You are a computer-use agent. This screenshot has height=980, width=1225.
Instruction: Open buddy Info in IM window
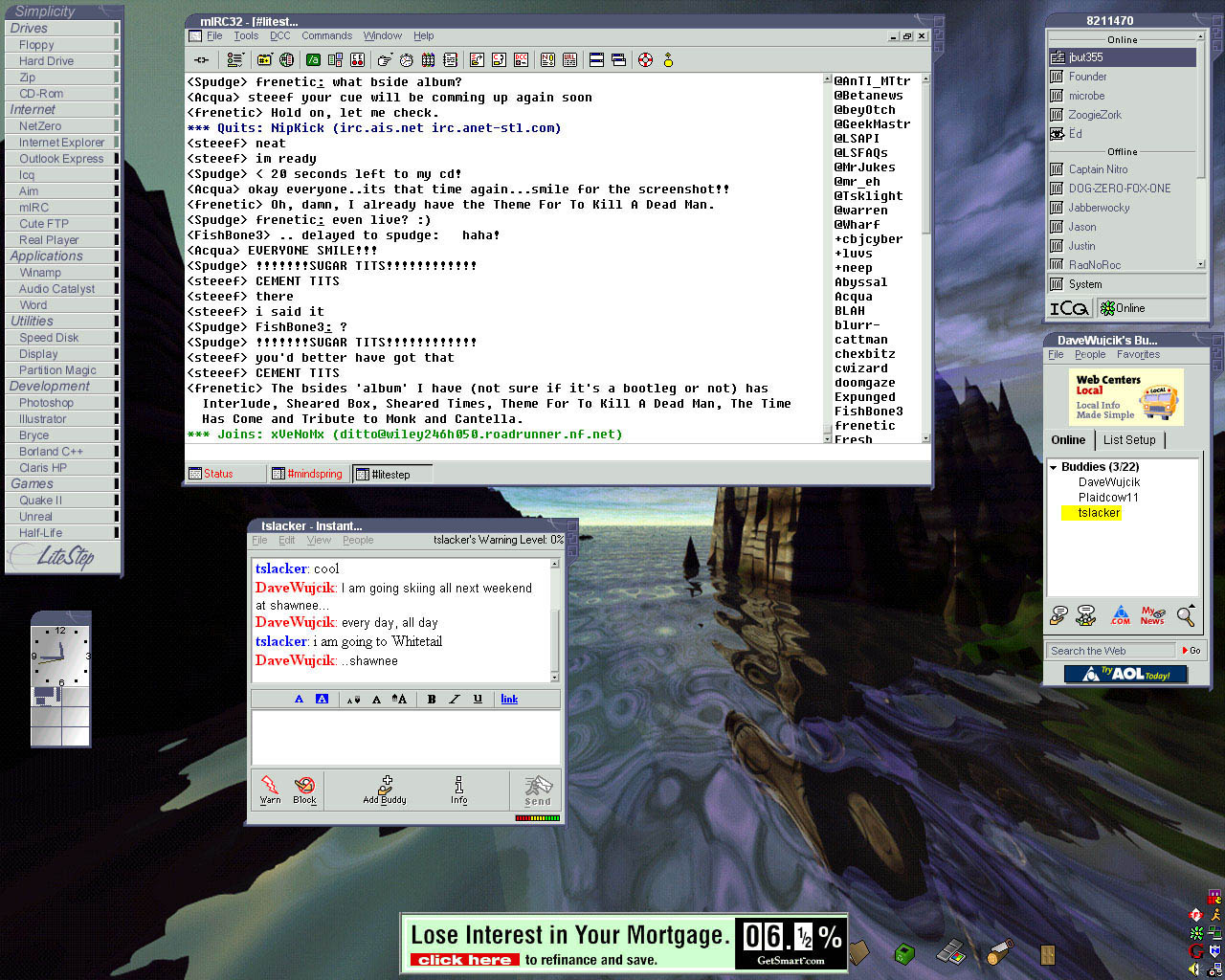tap(459, 791)
